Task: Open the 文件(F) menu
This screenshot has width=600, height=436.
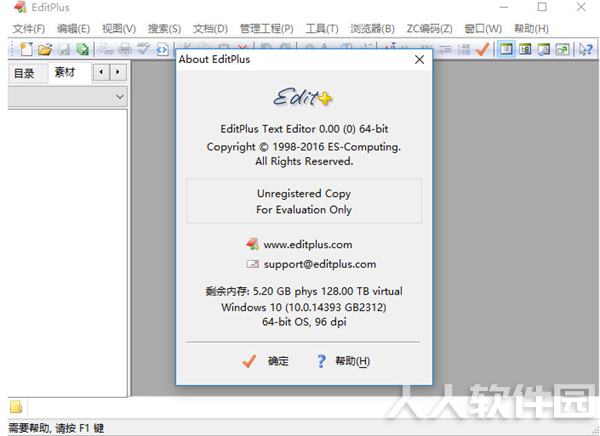Action: pyautogui.click(x=29, y=29)
